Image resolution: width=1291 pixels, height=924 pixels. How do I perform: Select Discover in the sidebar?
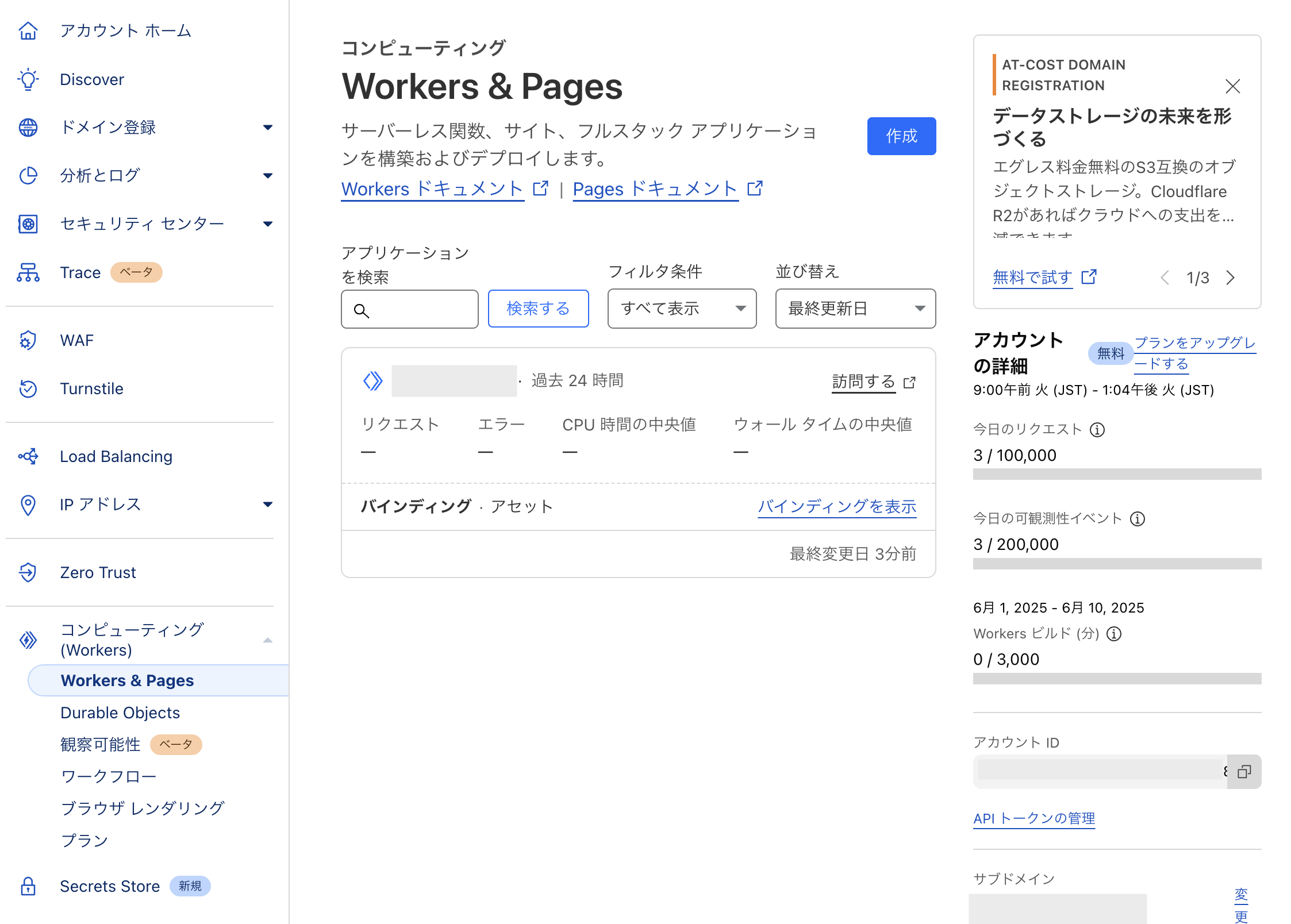pos(92,79)
